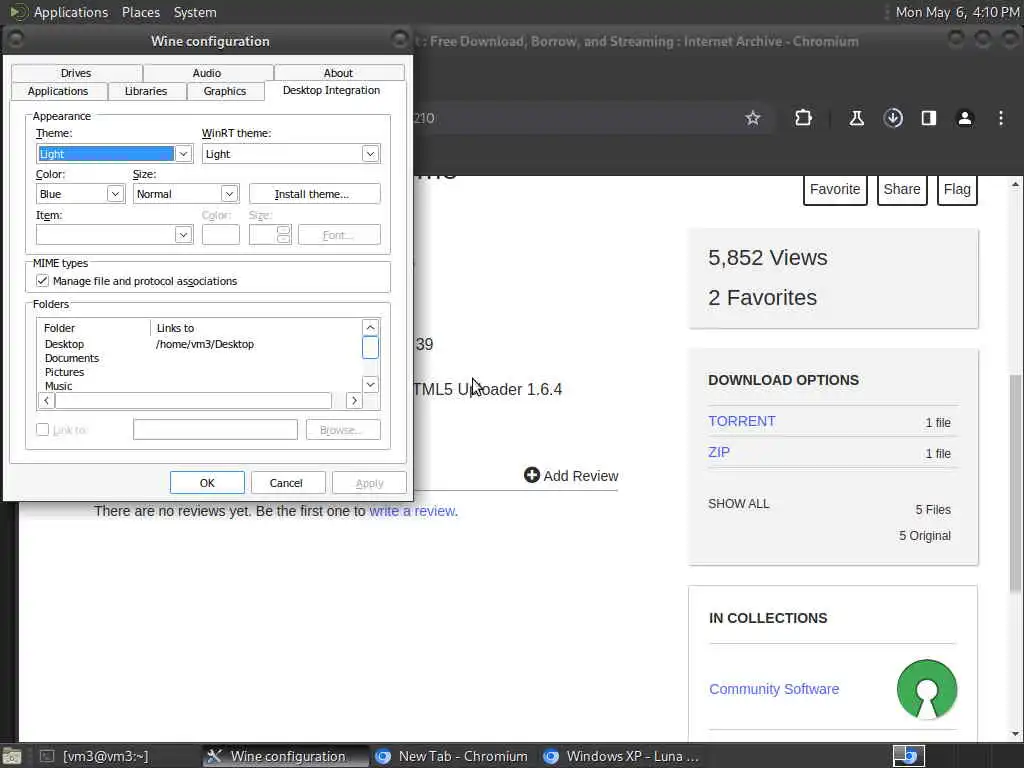The height and width of the screenshot is (768, 1024).
Task: Click the Item color swatch box
Action: coord(221,235)
